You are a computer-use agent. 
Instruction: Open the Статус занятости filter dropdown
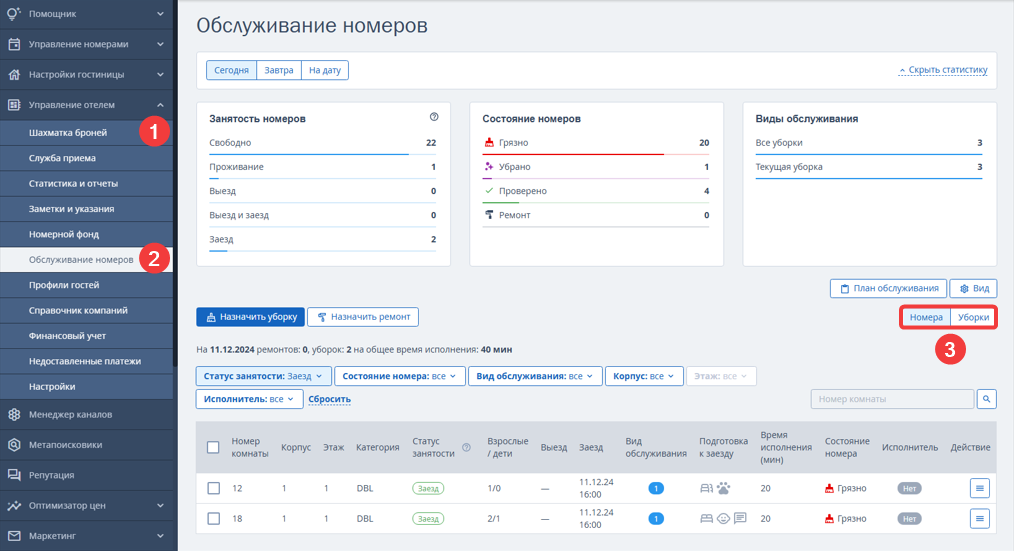click(x=264, y=376)
